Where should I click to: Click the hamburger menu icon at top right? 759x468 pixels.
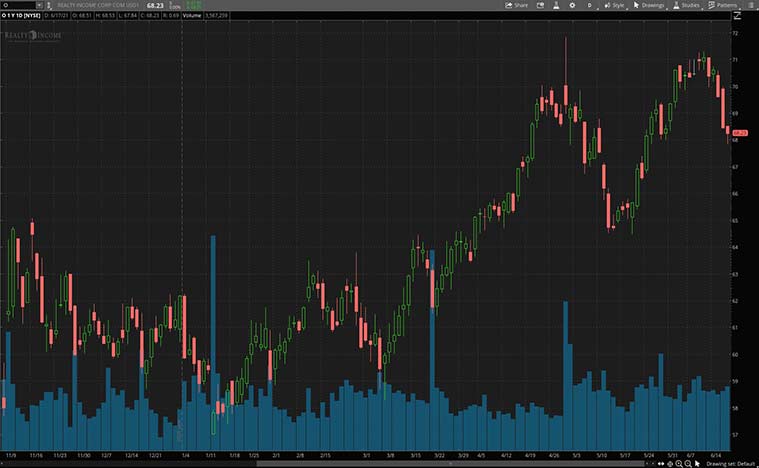[x=751, y=5]
